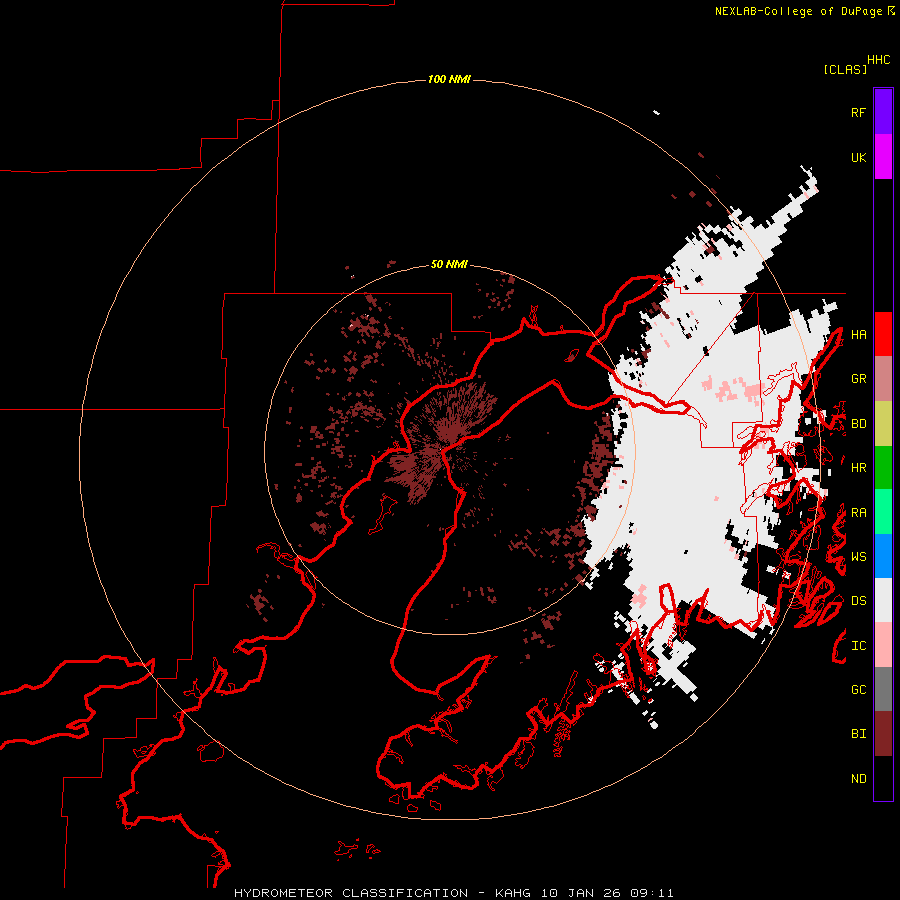Viewport: 900px width, 900px height.
Task: Click the NEXLAB-College of DuPage credit text
Action: (x=798, y=11)
